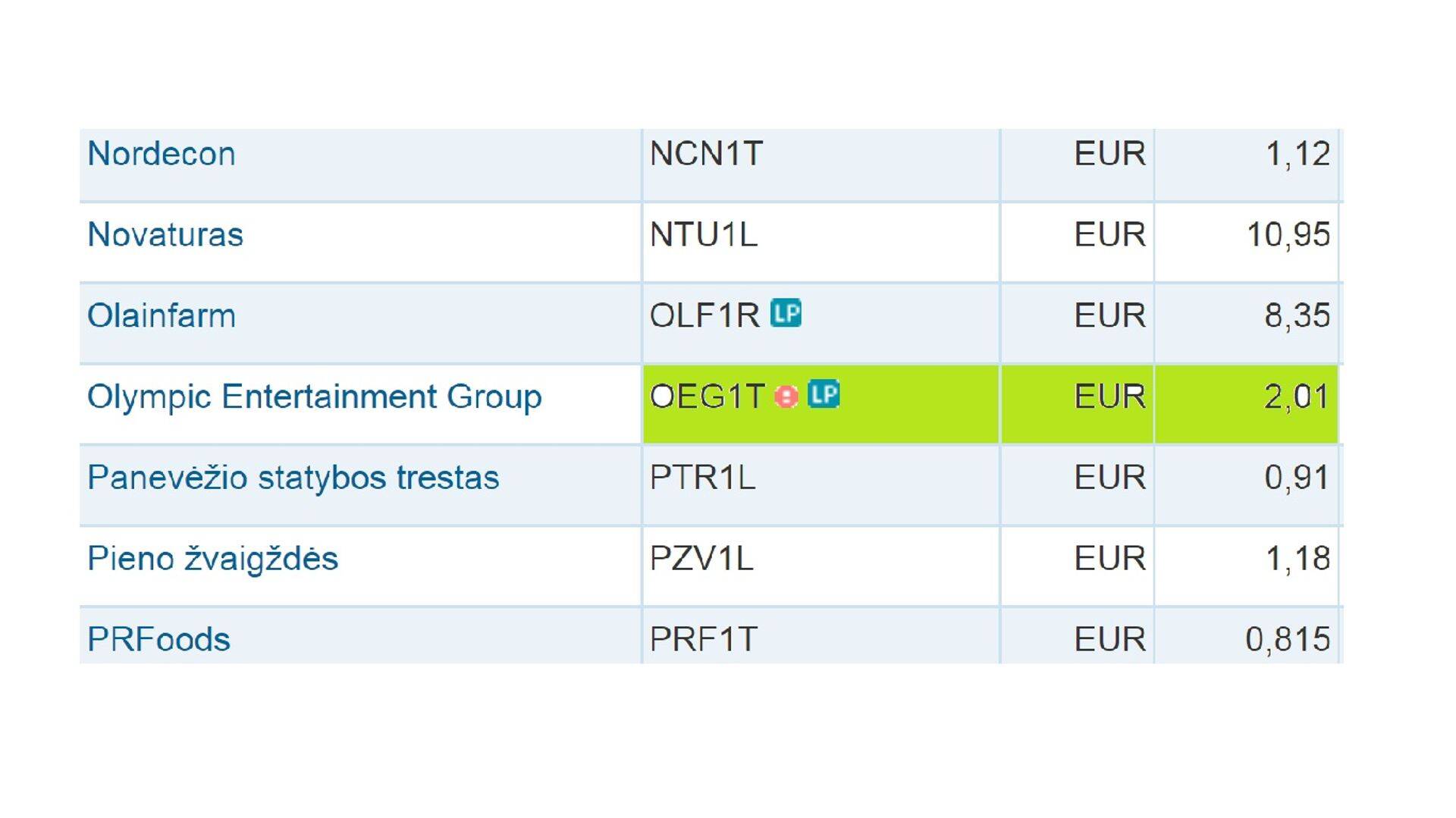The width and height of the screenshot is (1456, 818).
Task: Open the Olainfarm company link
Action: tap(162, 315)
